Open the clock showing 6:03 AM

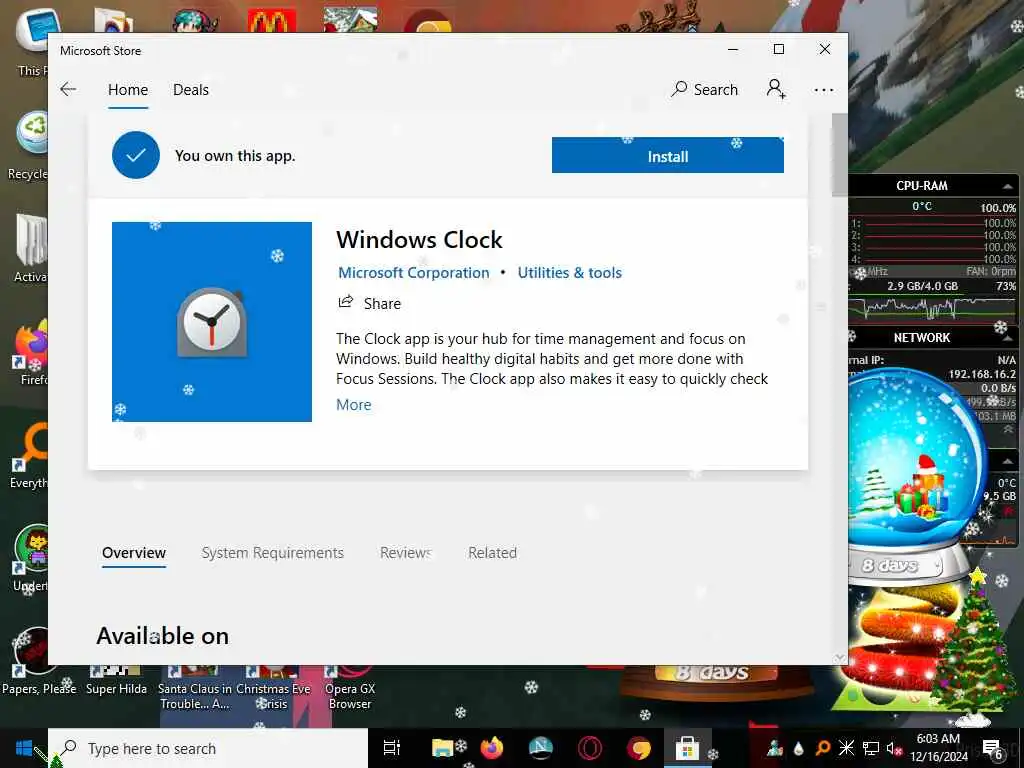[938, 747]
